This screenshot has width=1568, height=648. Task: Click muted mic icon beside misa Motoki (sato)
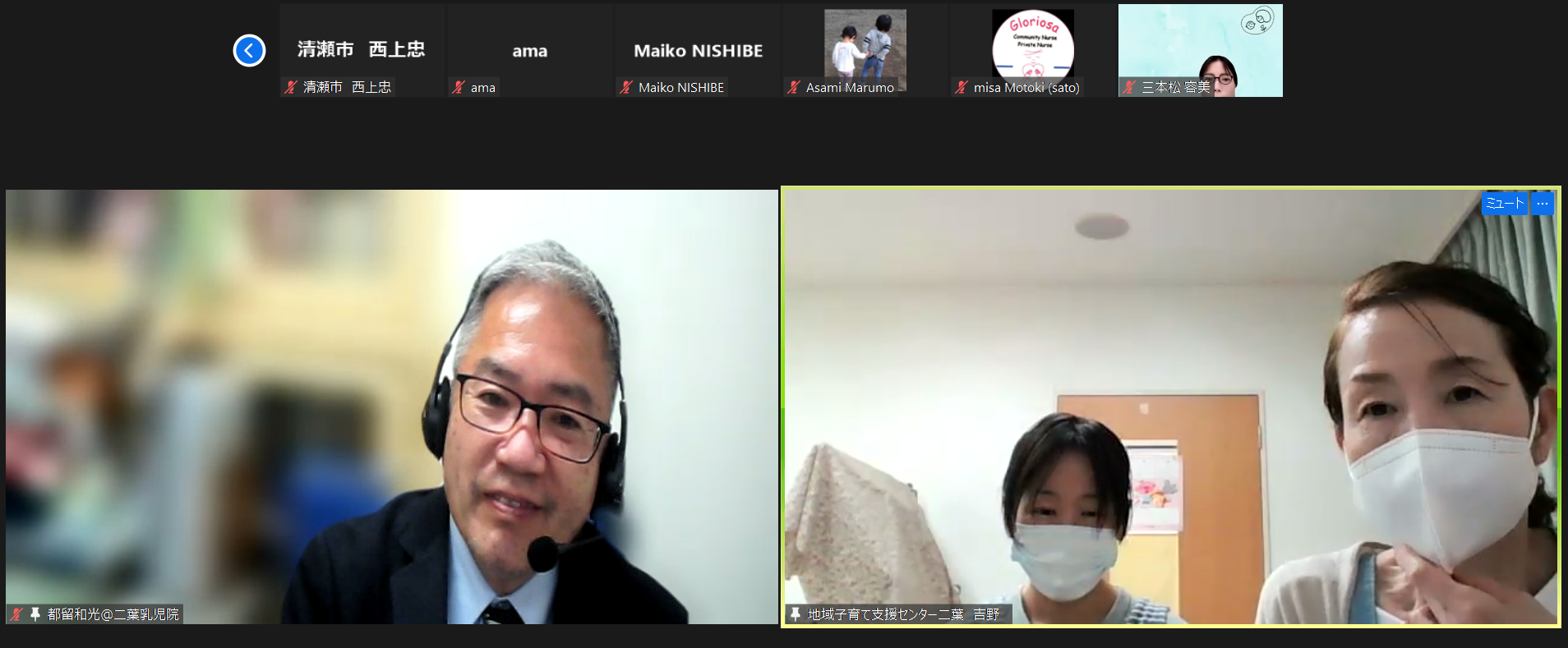pyautogui.click(x=962, y=87)
